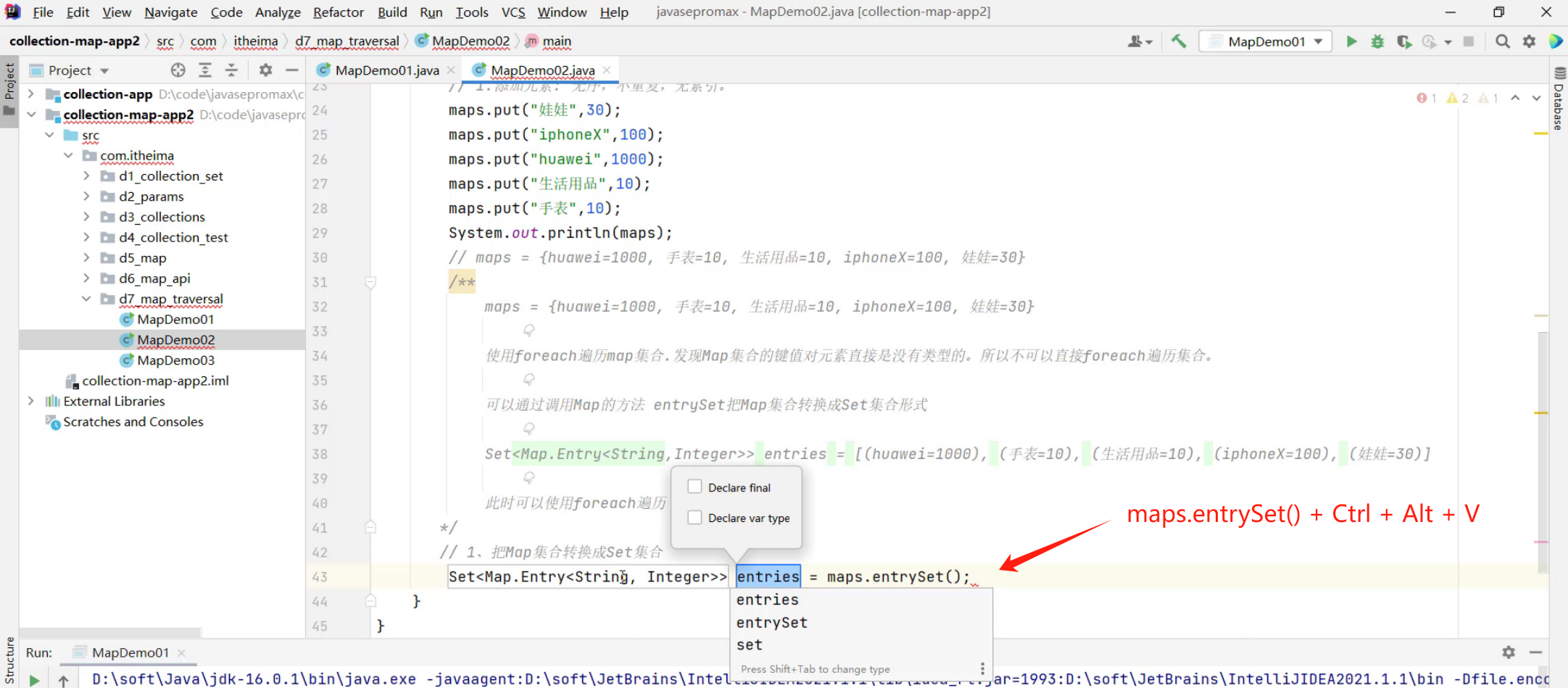Click the profiler run icon
Viewport: 1568px width, 688px height.
(x=1429, y=41)
